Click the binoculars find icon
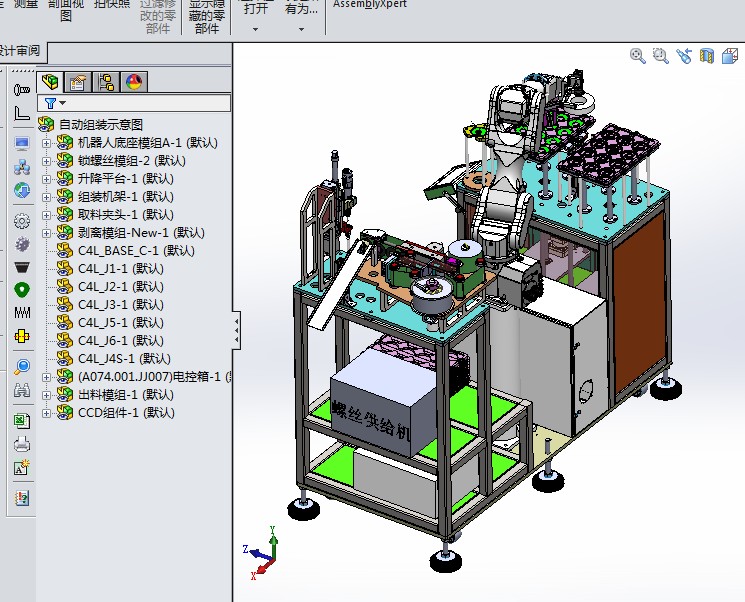Screen dimensions: 745x602 coord(22,391)
